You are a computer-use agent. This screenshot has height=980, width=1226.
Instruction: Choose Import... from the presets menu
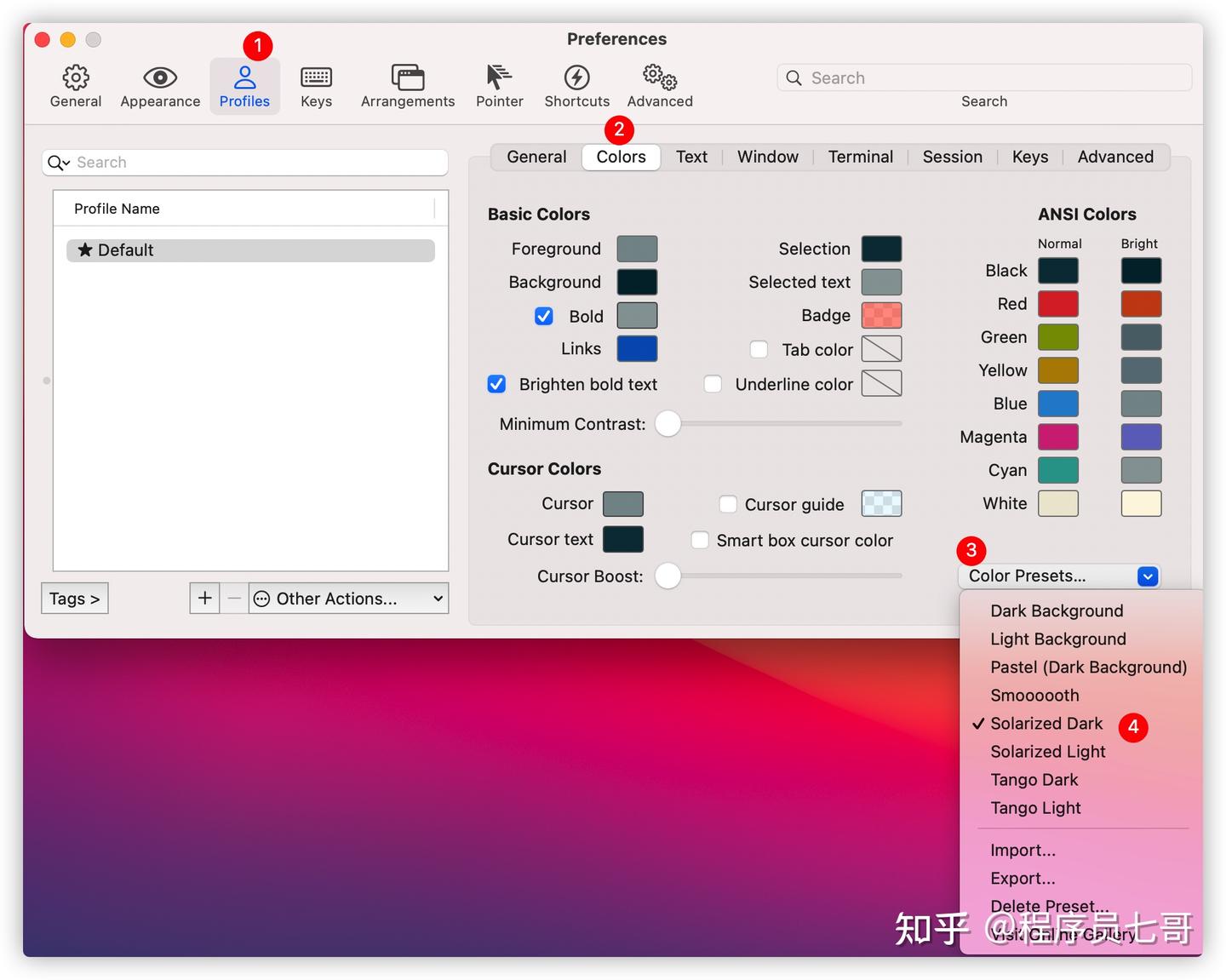point(1023,851)
